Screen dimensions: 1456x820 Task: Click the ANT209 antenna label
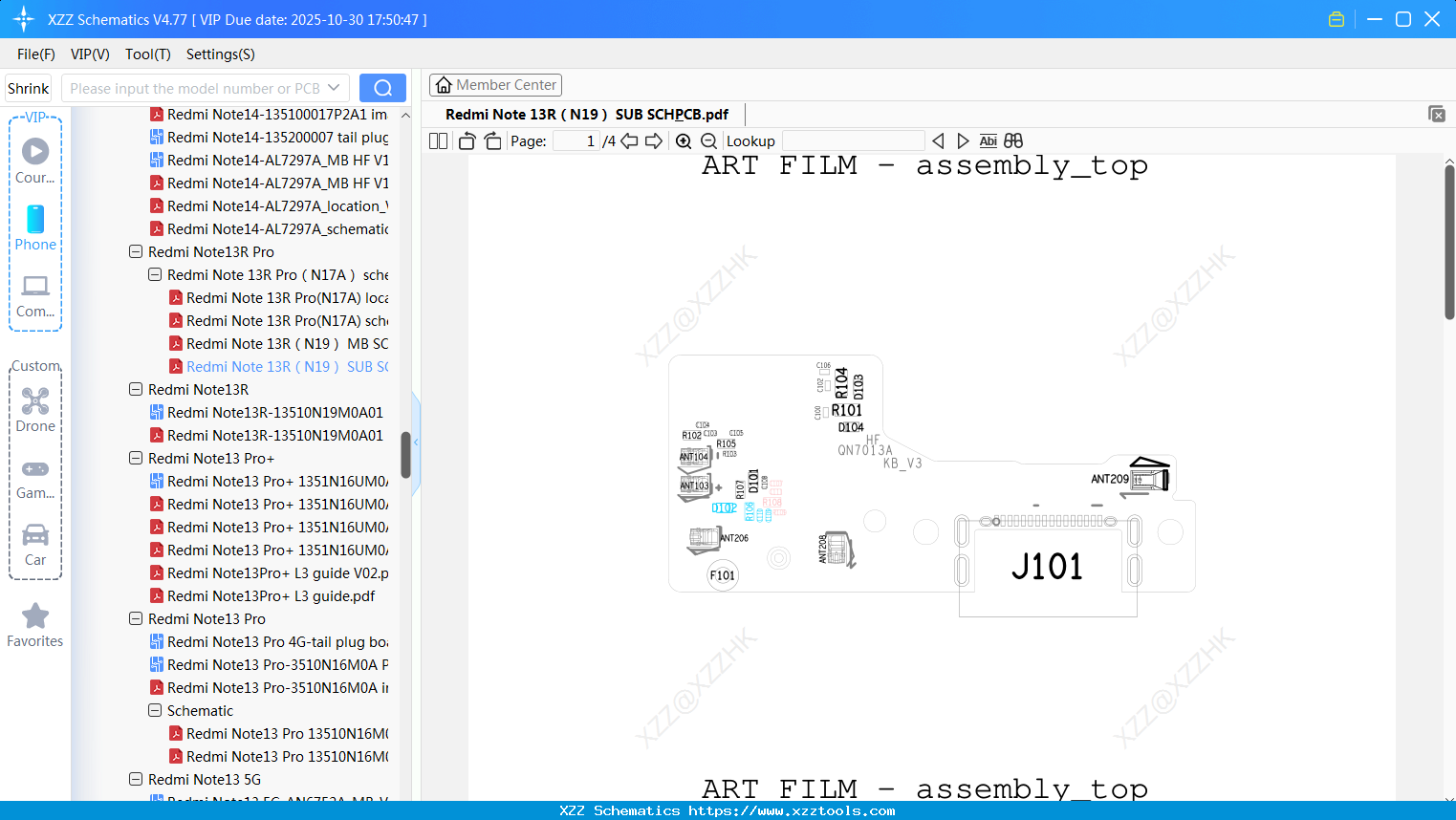[1110, 479]
